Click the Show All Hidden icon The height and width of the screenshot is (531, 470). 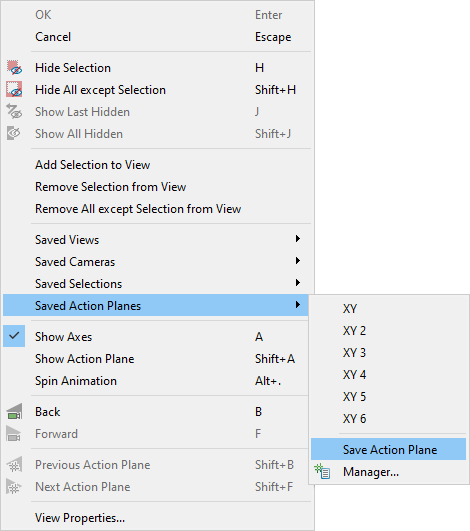14,133
